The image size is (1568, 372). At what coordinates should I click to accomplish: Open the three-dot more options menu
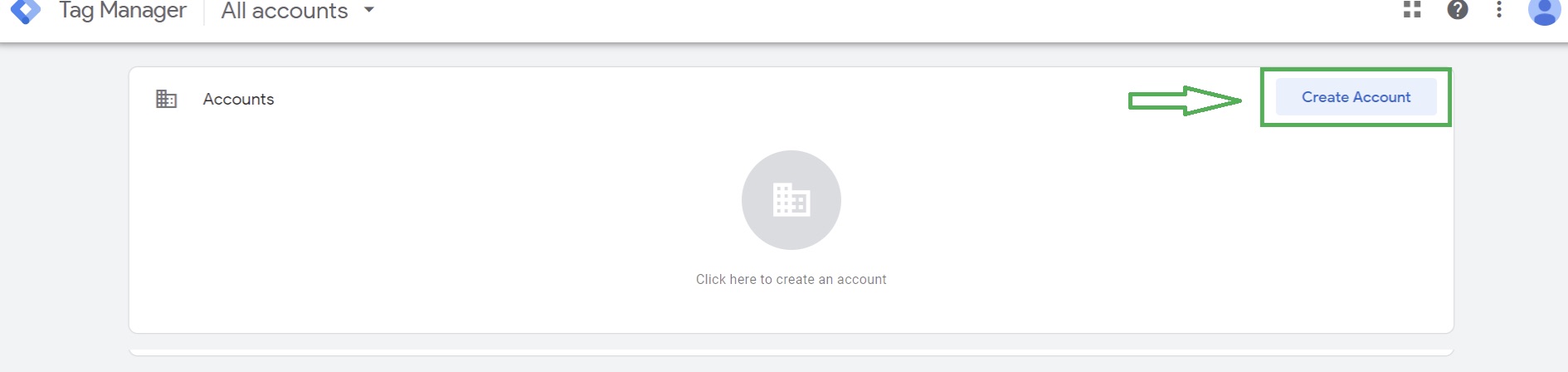[1499, 9]
